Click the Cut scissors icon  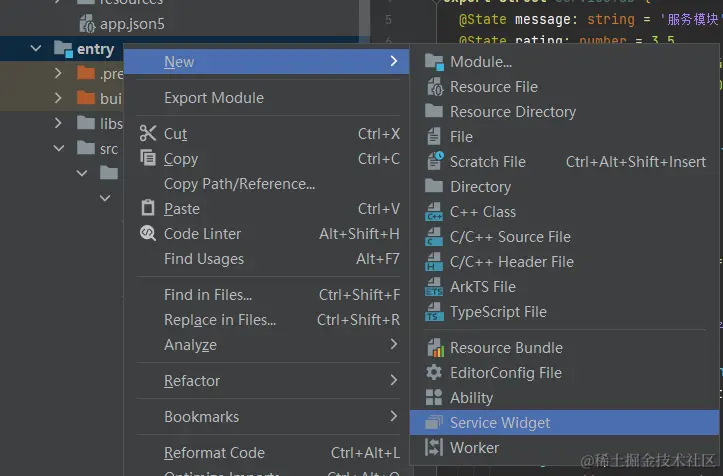click(x=148, y=134)
